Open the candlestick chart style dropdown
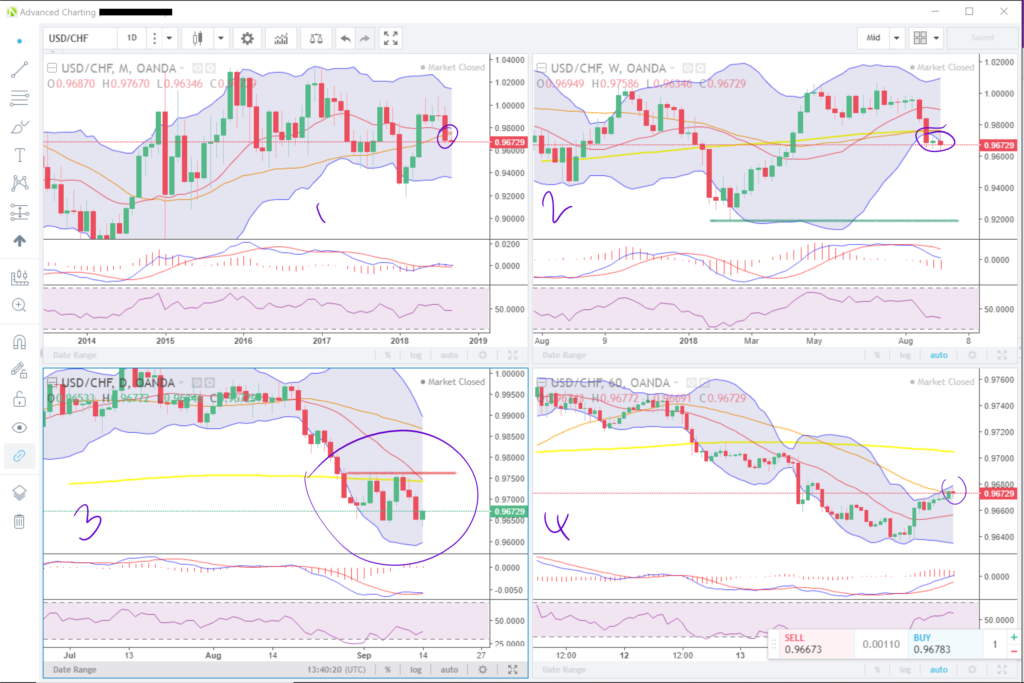 point(221,38)
